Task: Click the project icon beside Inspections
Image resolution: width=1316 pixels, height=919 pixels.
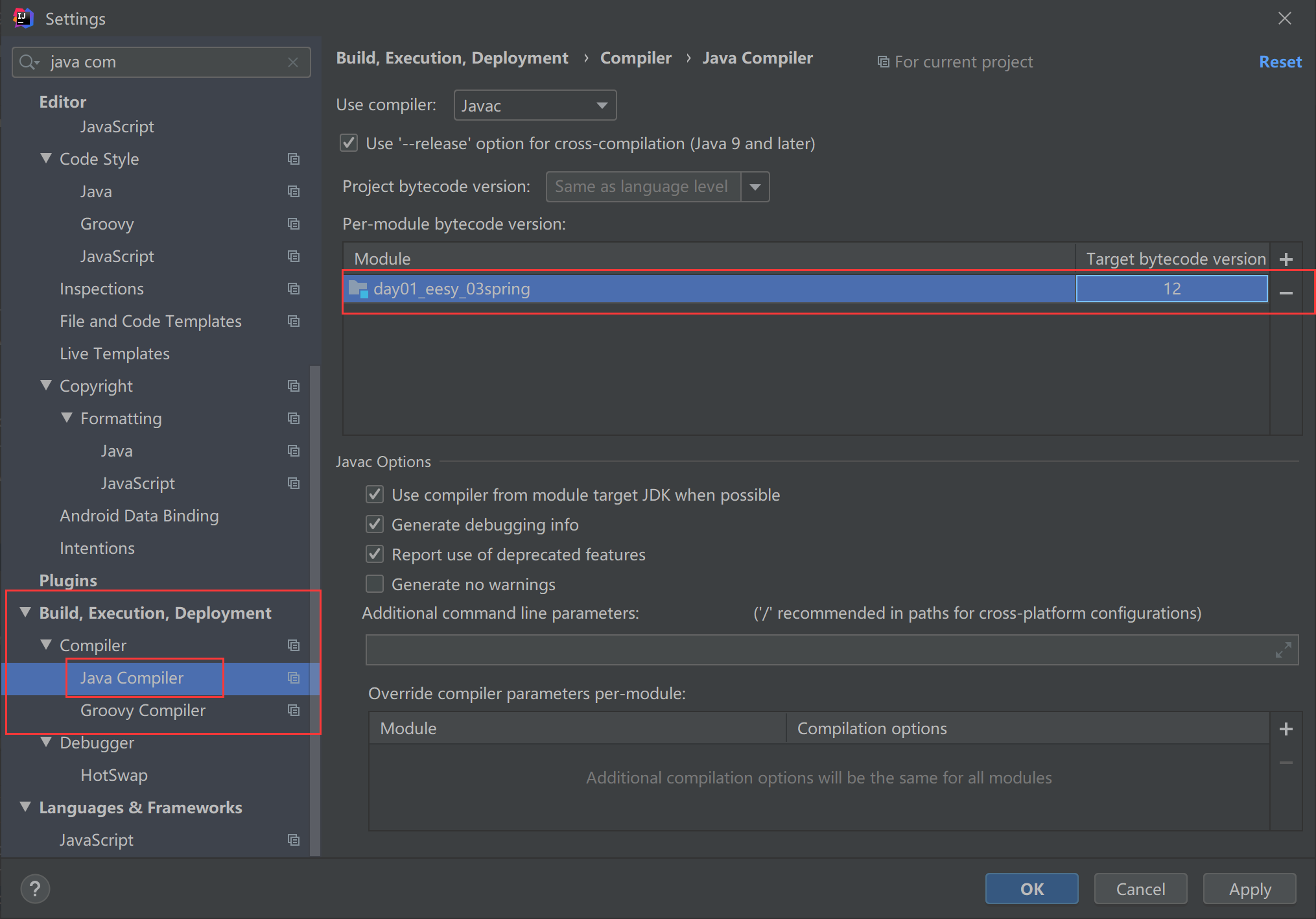Action: (x=294, y=289)
